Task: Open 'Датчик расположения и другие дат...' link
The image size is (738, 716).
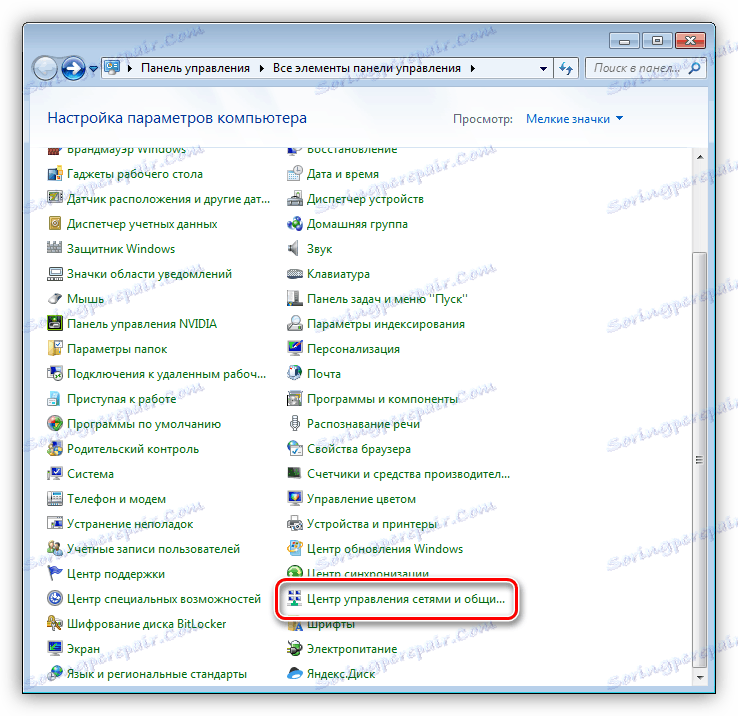Action: tap(168, 199)
